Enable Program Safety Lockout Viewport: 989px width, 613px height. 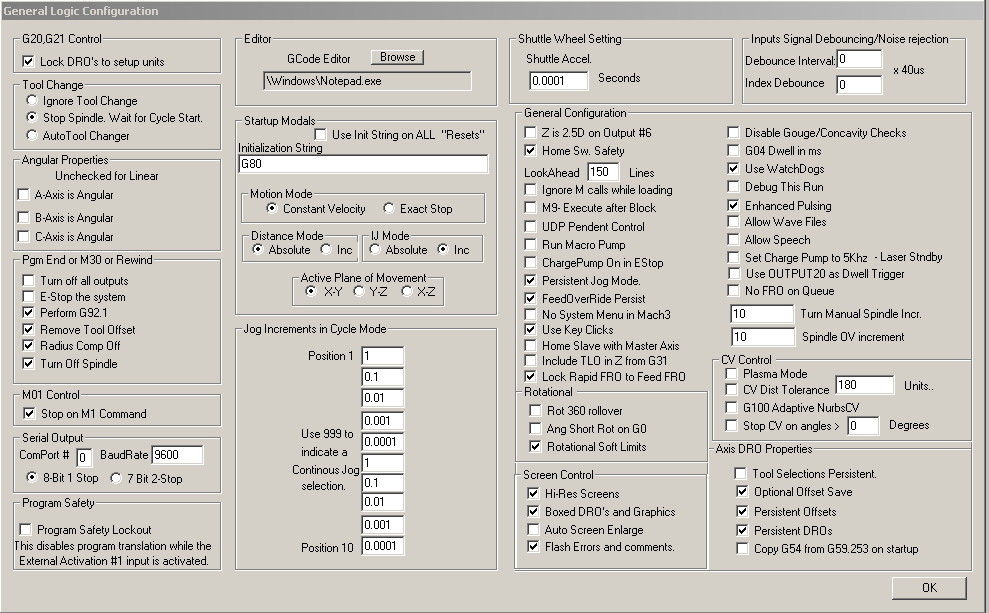click(x=25, y=529)
